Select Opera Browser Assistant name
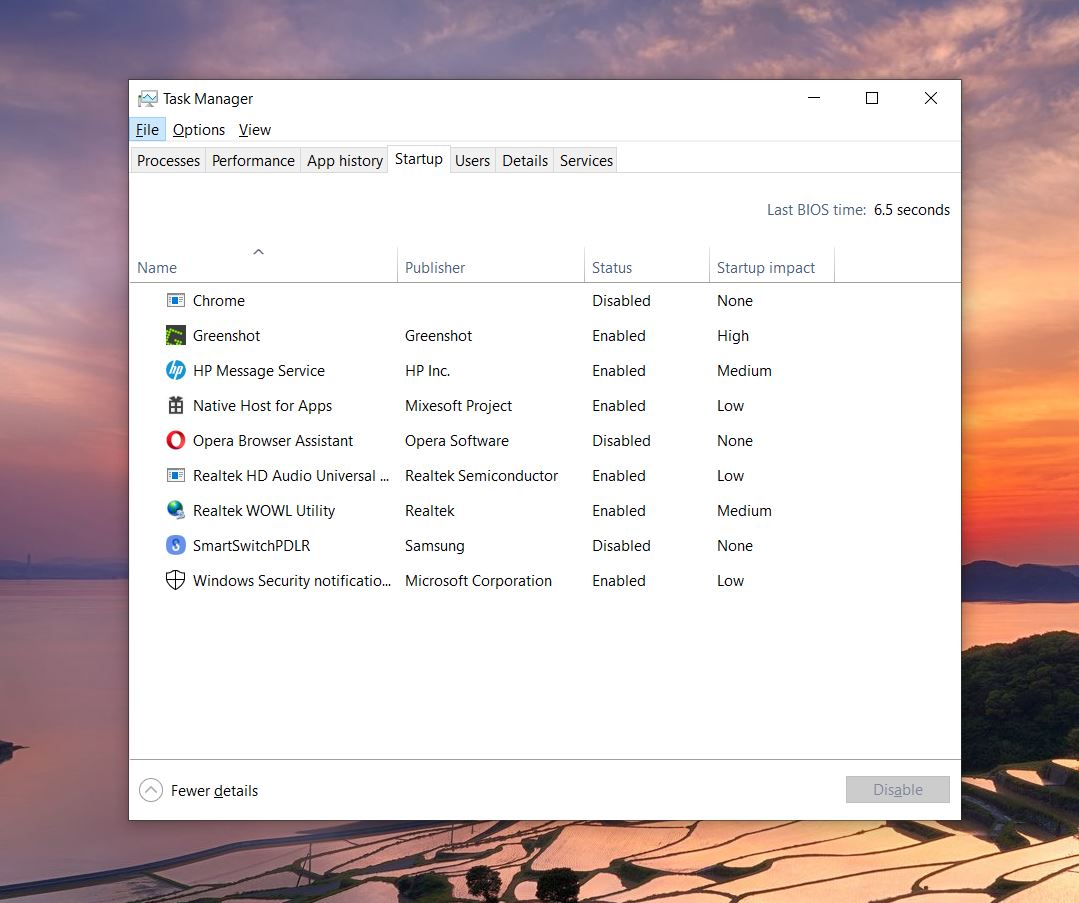The image size is (1079, 903). (273, 440)
